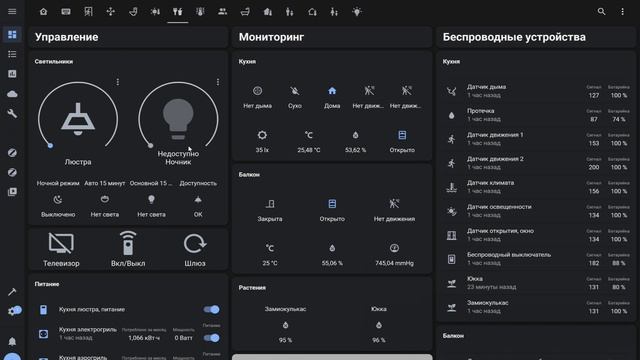
Task: Click the Сухо leak sensor icon
Action: [x=295, y=91]
